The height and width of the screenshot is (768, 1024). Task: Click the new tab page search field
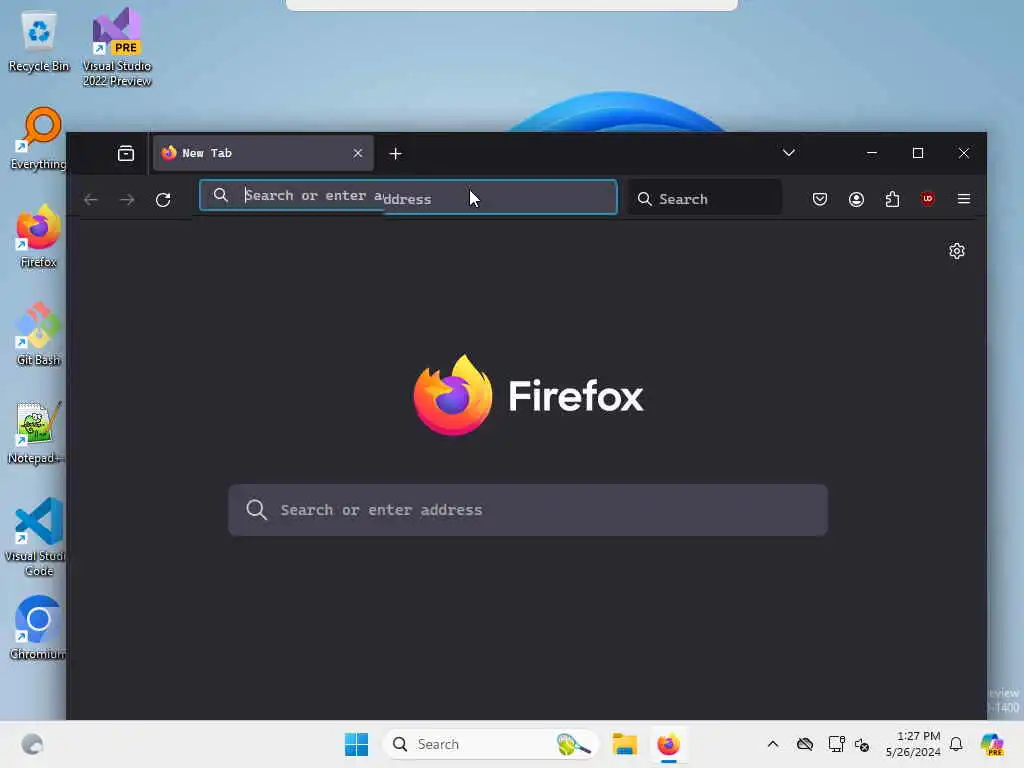(x=528, y=510)
